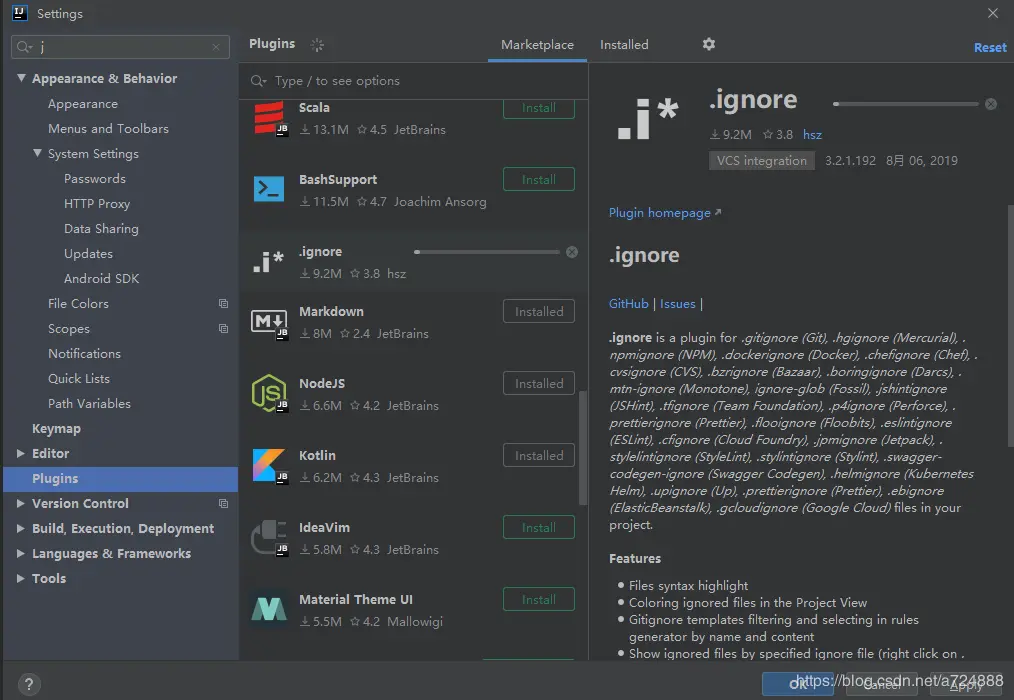Expand Languages & Frameworks section
Screen dimensions: 1014x700
(x=21, y=554)
